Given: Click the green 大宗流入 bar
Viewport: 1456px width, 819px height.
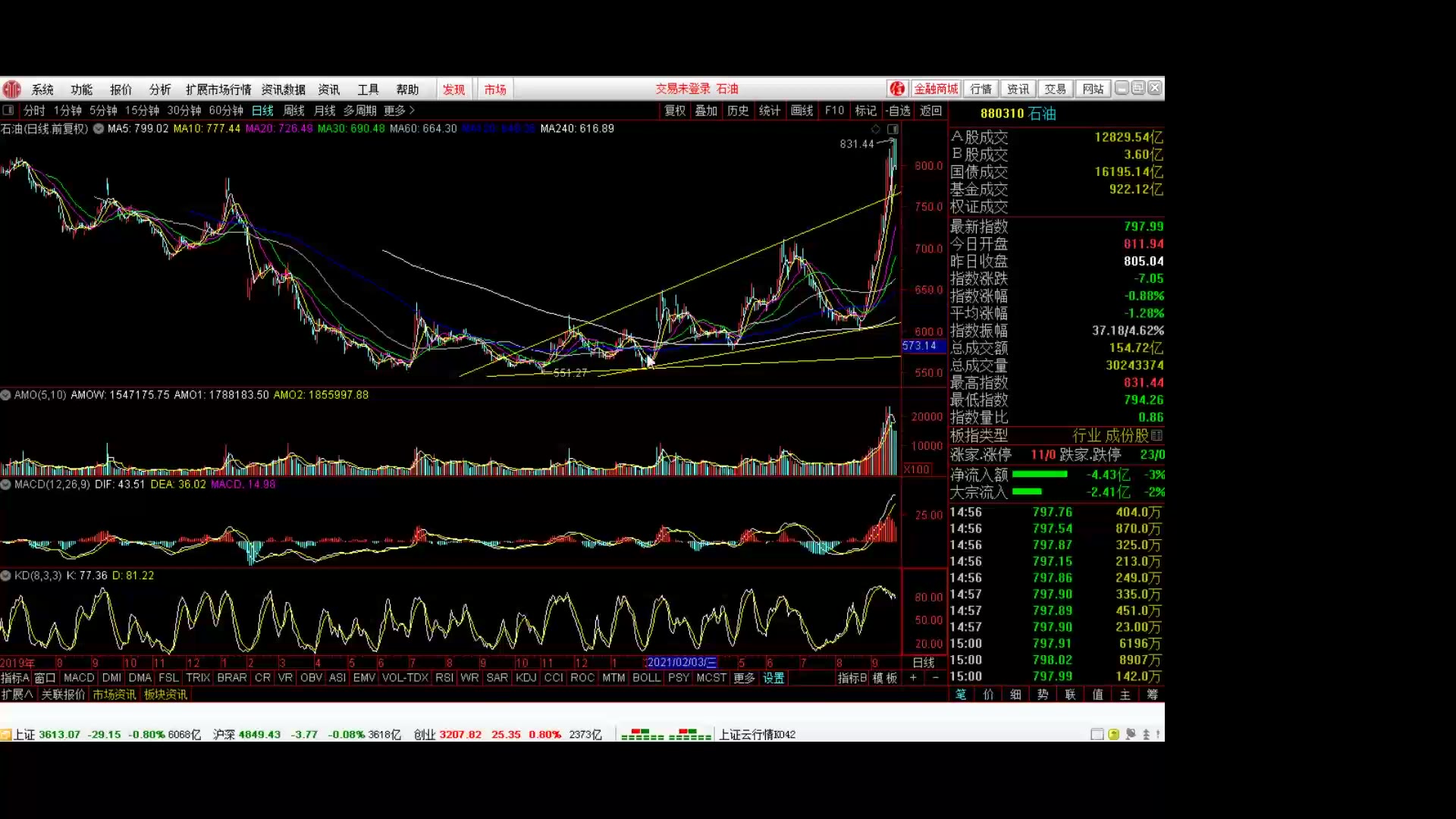Looking at the screenshot, I should pyautogui.click(x=1027, y=492).
